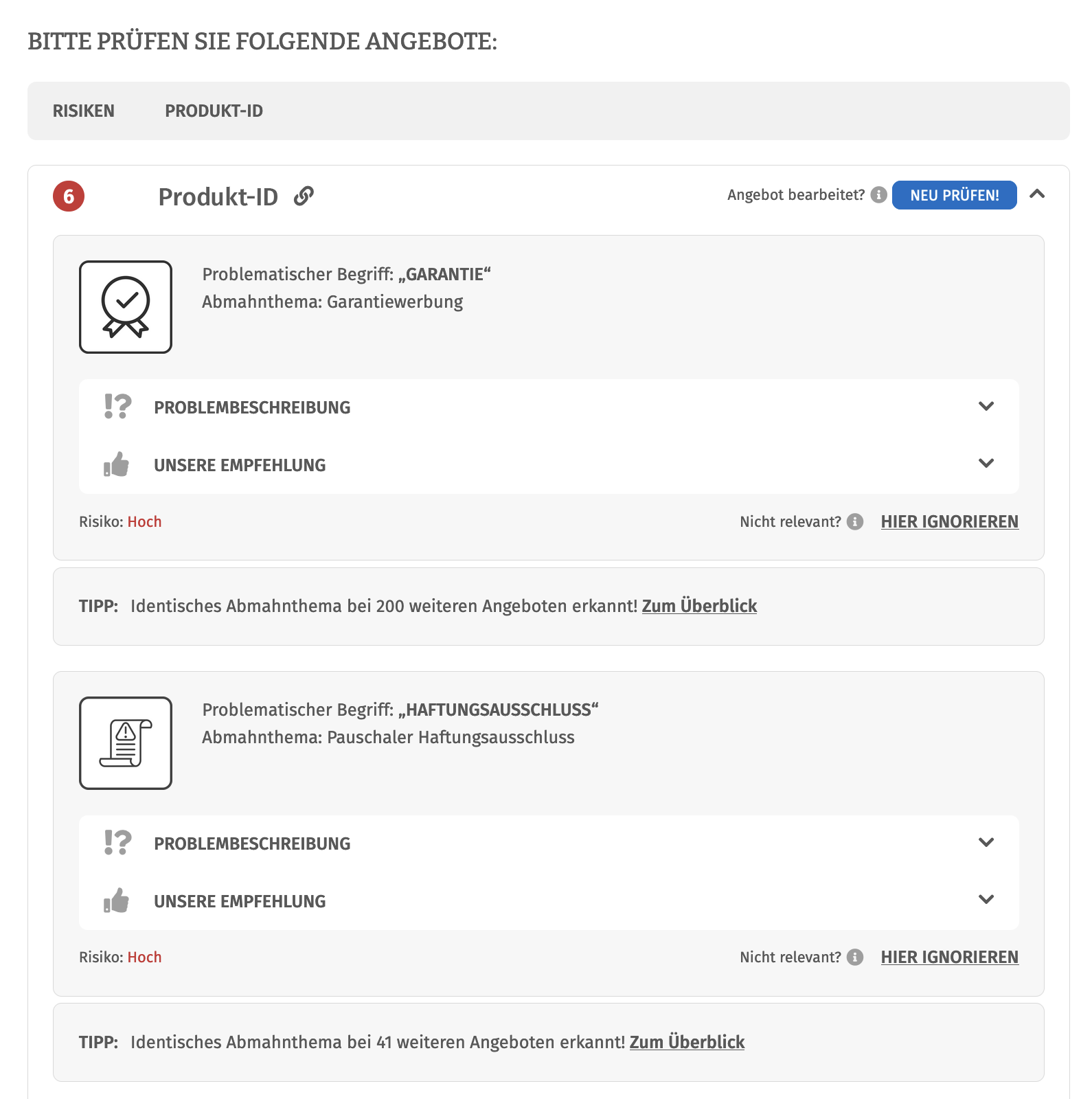Ignore the Haftungsausschluss warning via Hier ignorieren

[949, 958]
